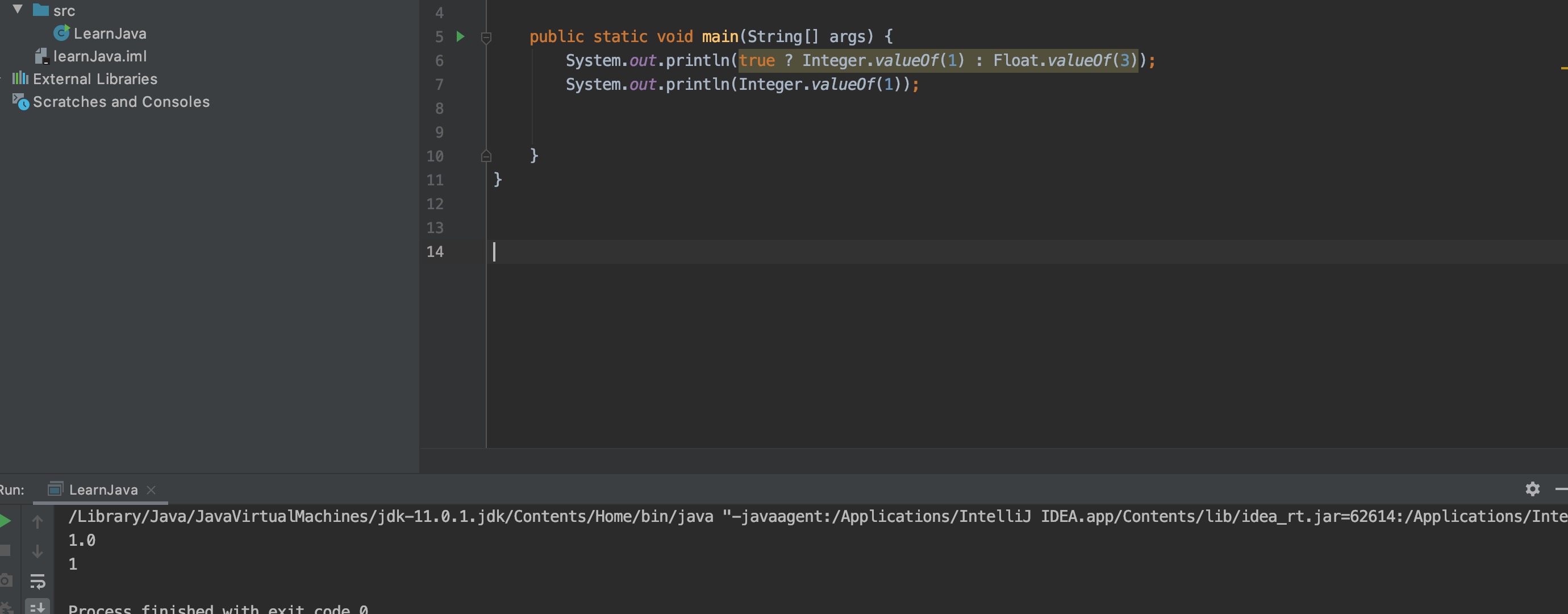This screenshot has height=614, width=1568.
Task: Click the fold end marker at line 10
Action: (x=486, y=156)
